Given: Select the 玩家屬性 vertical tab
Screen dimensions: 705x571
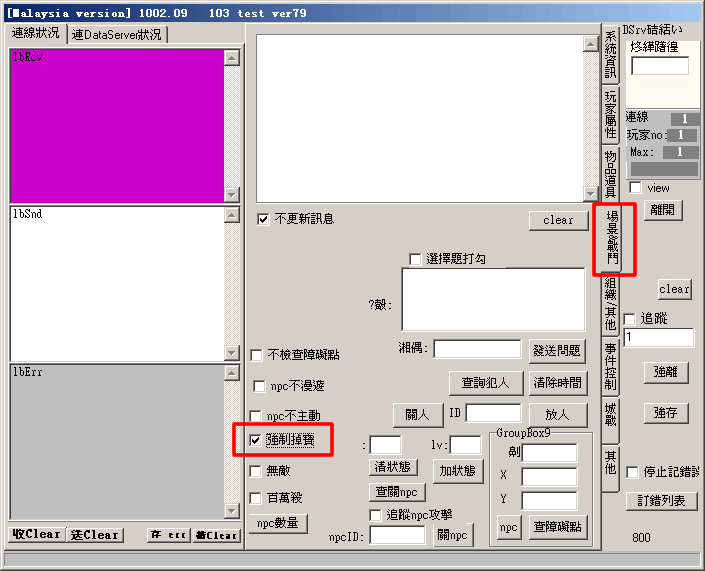Looking at the screenshot, I should pyautogui.click(x=611, y=114).
